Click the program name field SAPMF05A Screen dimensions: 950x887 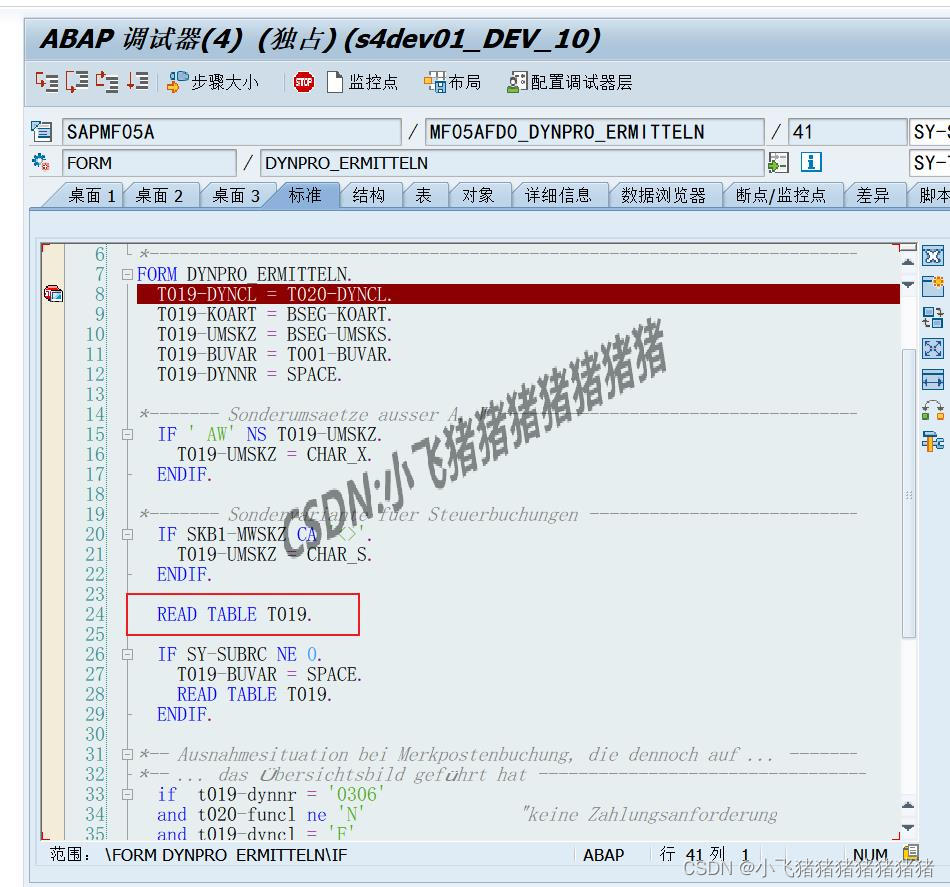(x=231, y=131)
